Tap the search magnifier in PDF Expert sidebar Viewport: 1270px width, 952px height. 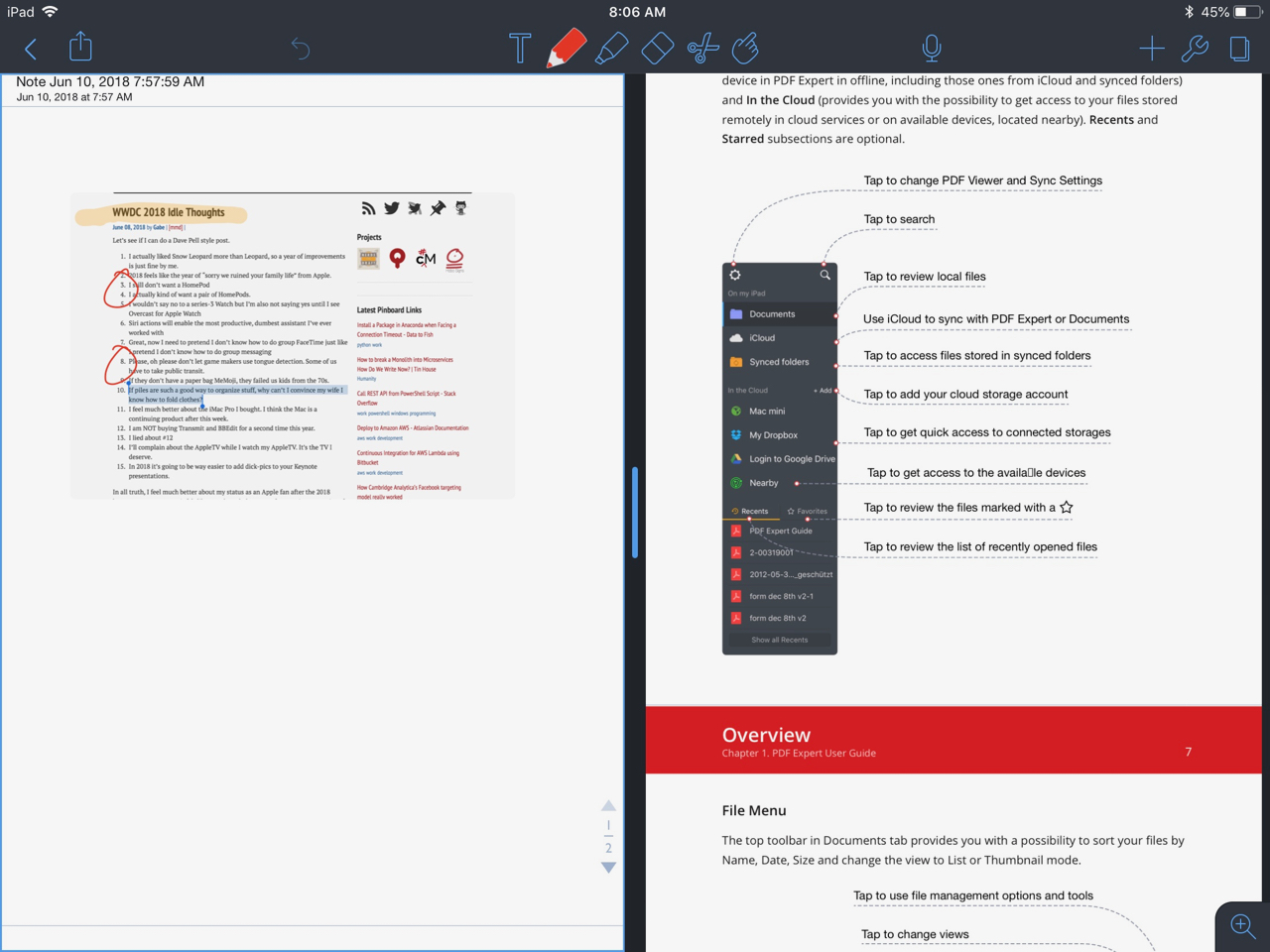coord(825,275)
